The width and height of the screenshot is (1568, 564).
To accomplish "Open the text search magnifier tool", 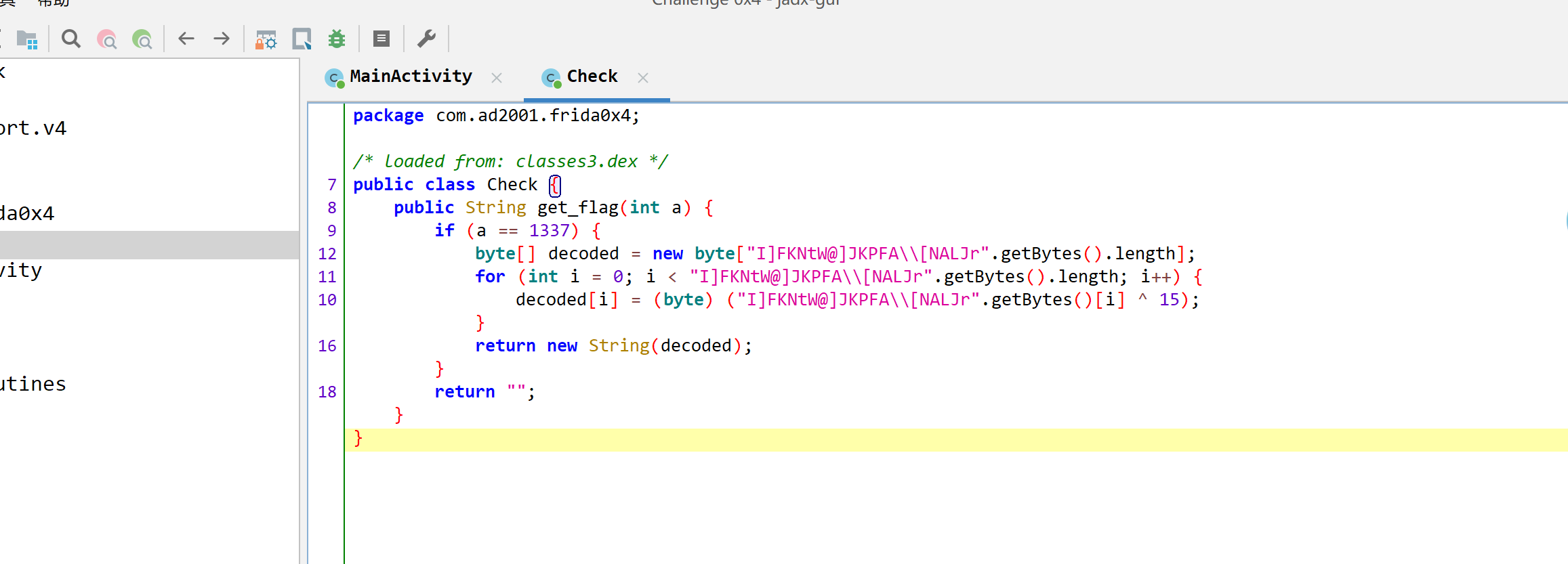I will point(70,39).
